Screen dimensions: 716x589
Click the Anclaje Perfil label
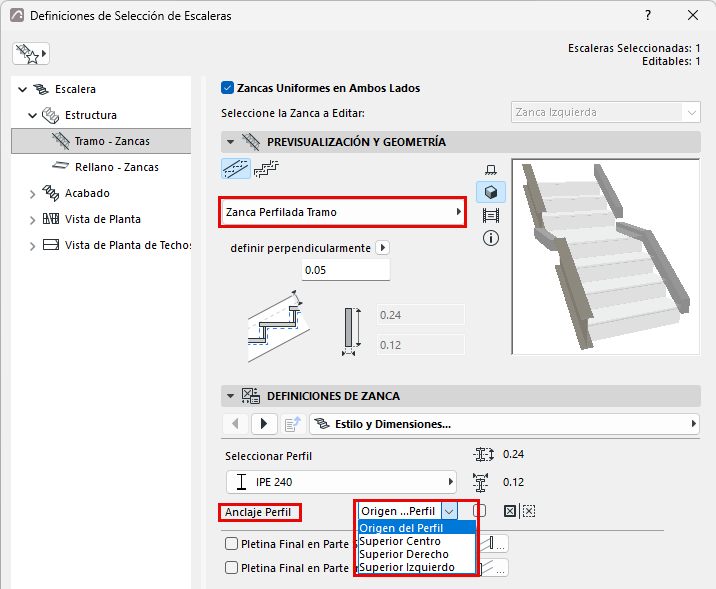(x=258, y=512)
